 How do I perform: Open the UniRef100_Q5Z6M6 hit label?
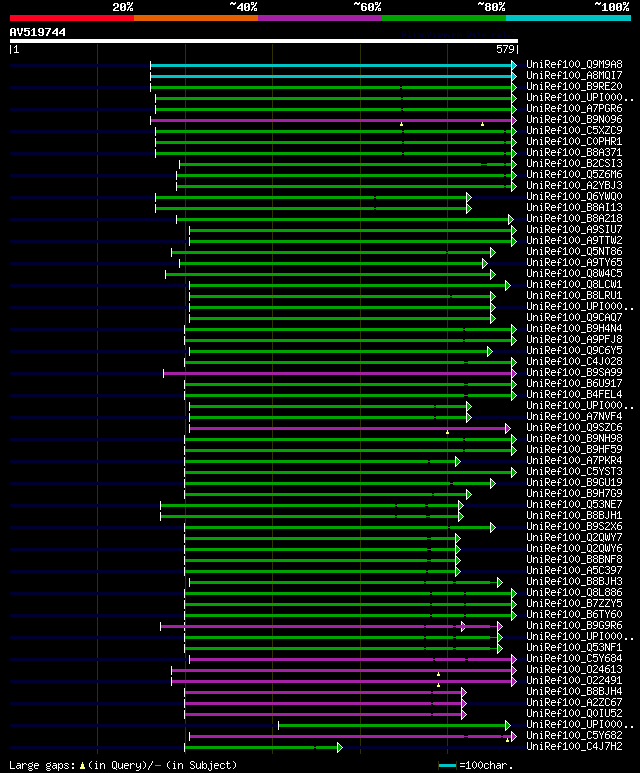coord(574,175)
